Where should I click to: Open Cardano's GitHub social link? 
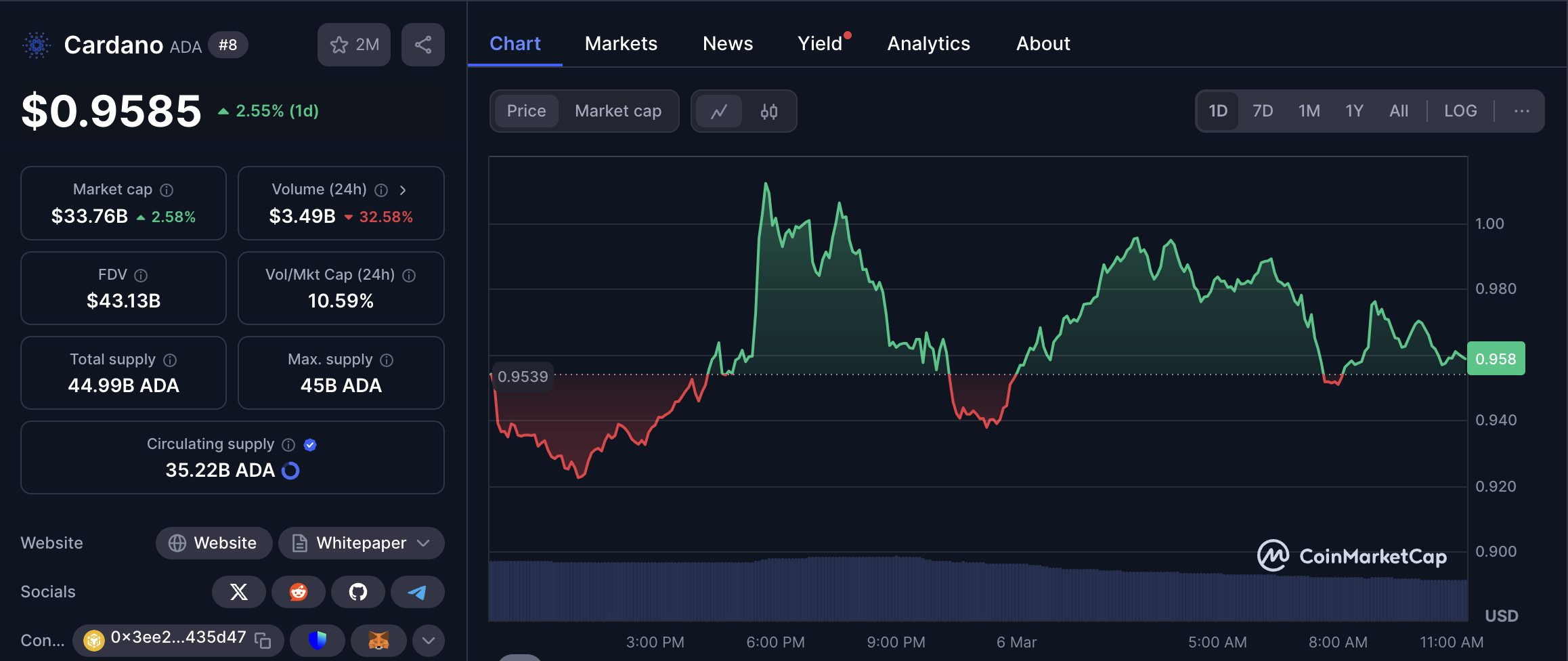tap(358, 592)
